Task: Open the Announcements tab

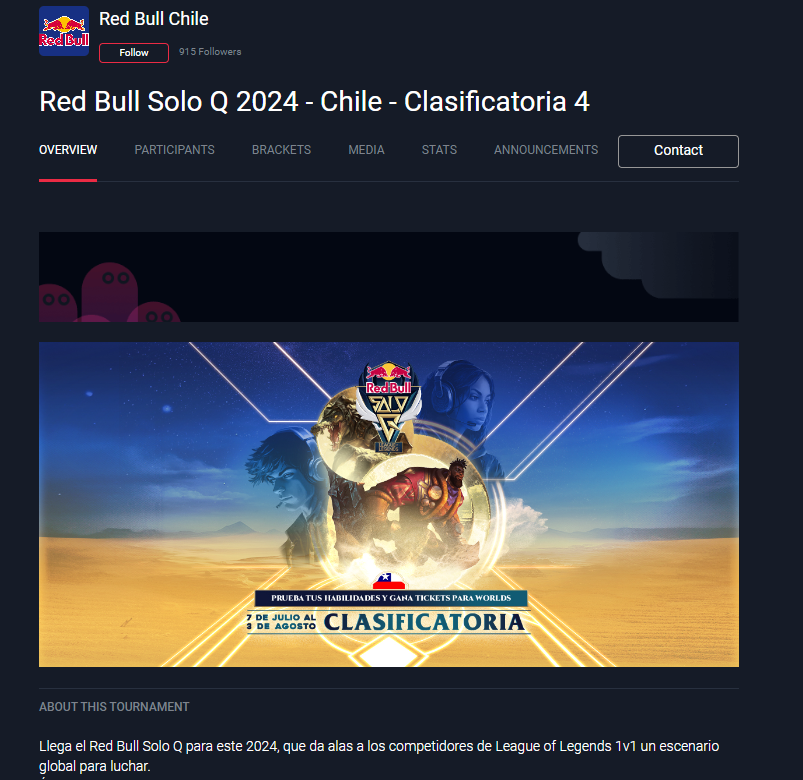Action: click(546, 150)
